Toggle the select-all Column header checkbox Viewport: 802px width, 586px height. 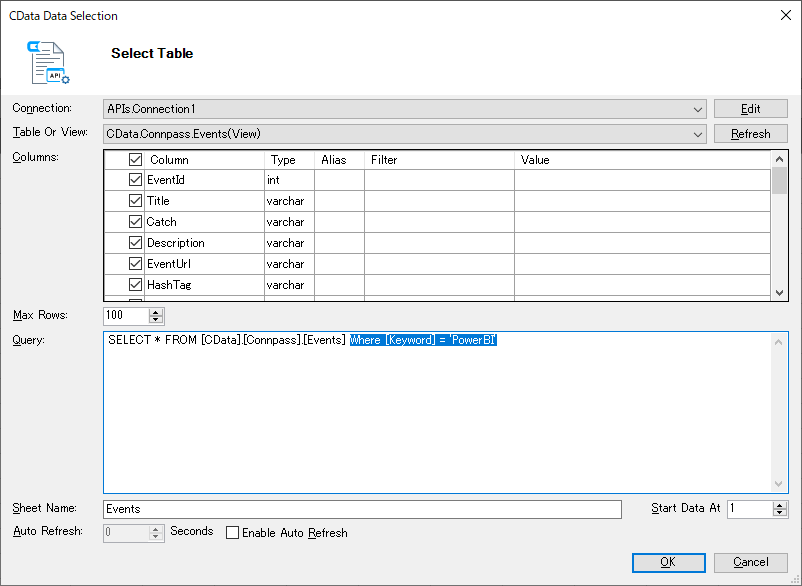click(x=136, y=159)
